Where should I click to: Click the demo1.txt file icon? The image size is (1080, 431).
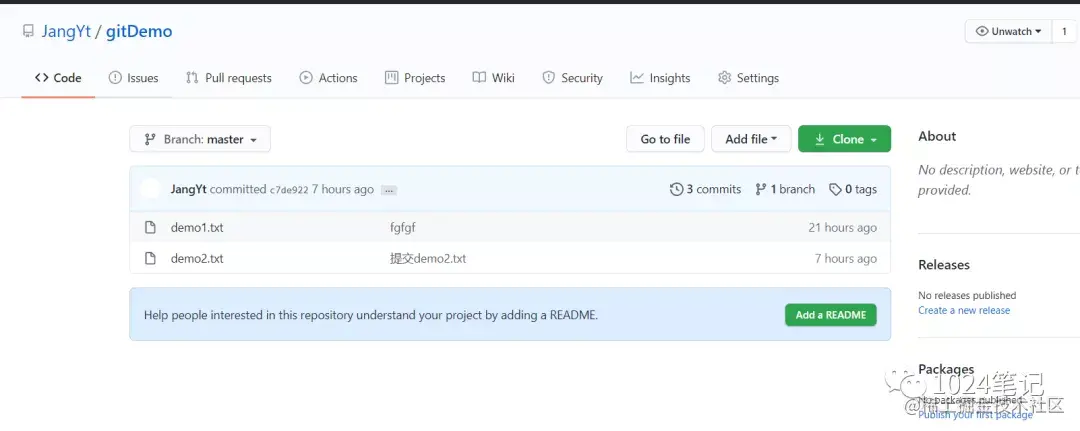tap(151, 228)
